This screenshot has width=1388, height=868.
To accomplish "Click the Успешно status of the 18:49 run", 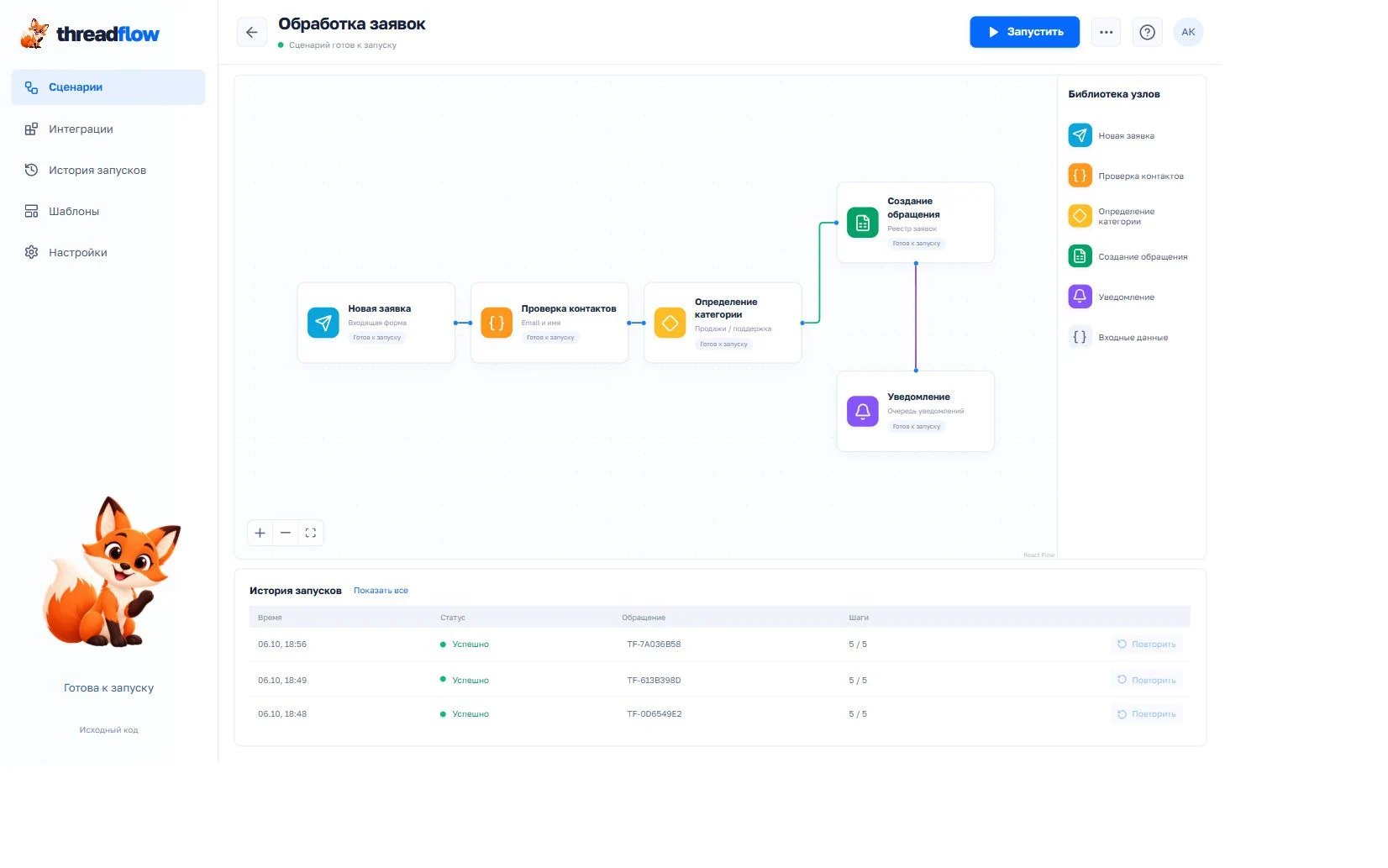I will tap(465, 680).
